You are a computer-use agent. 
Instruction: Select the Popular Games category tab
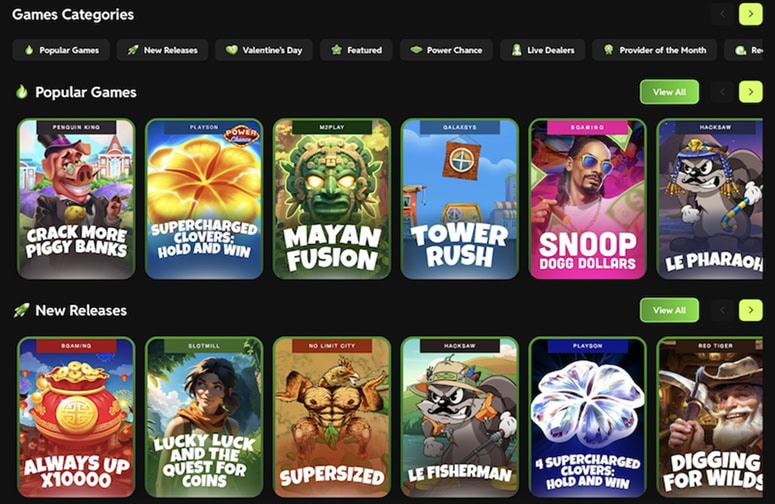(61, 50)
